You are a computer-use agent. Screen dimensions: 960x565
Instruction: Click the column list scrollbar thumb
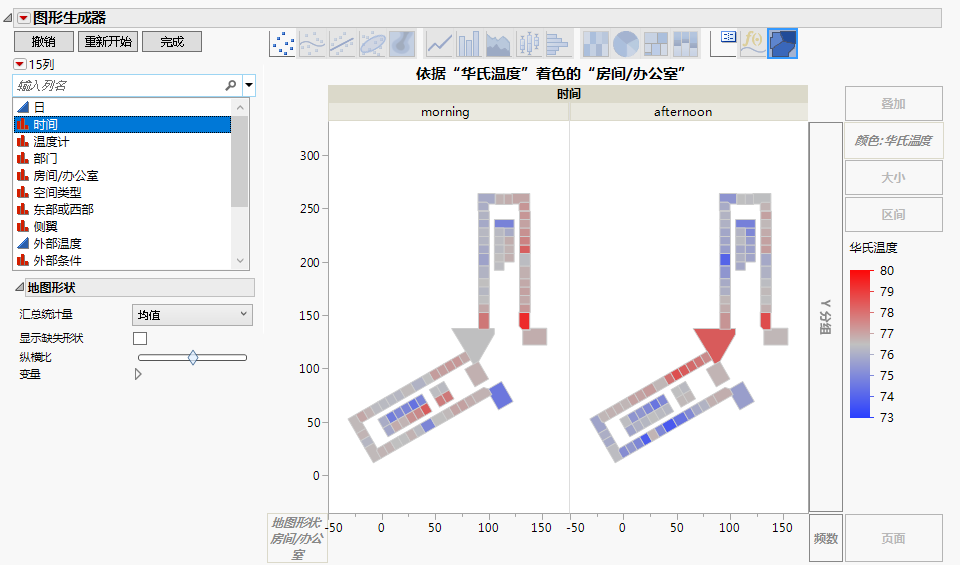[x=240, y=162]
